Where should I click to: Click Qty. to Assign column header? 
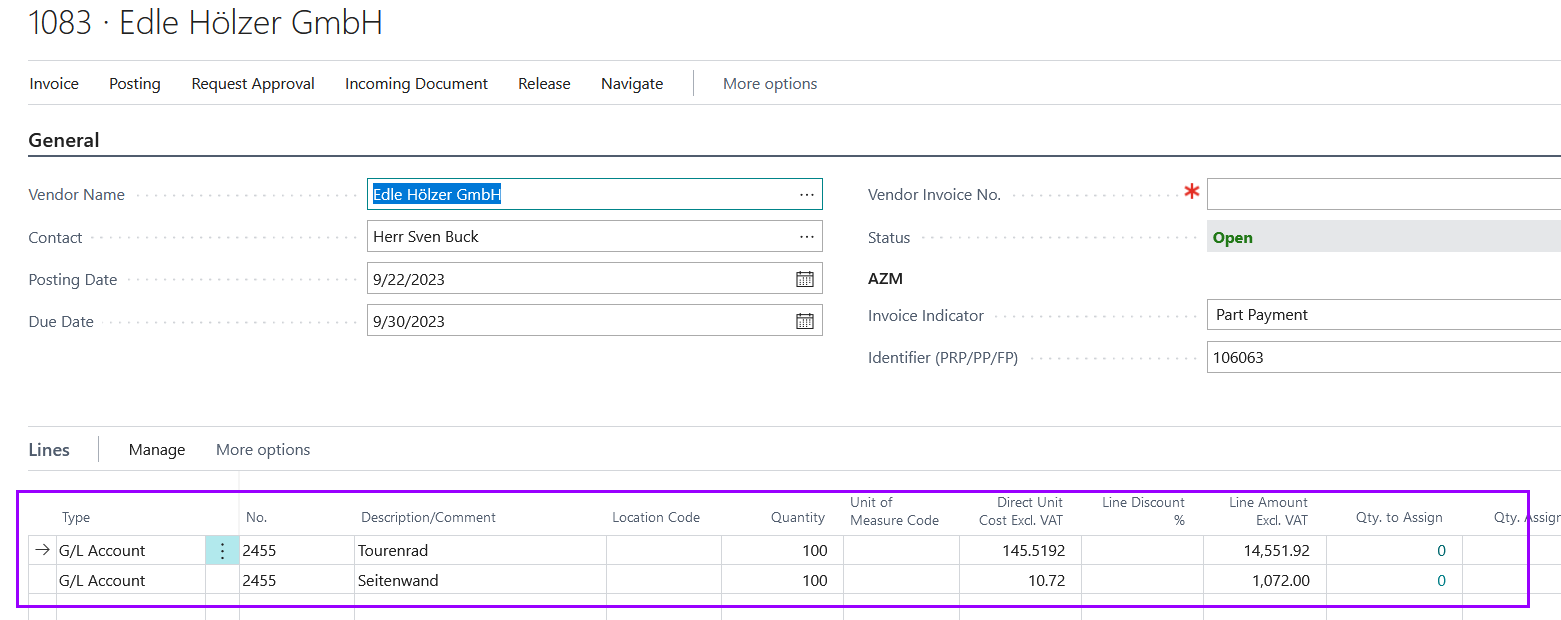point(1399,518)
